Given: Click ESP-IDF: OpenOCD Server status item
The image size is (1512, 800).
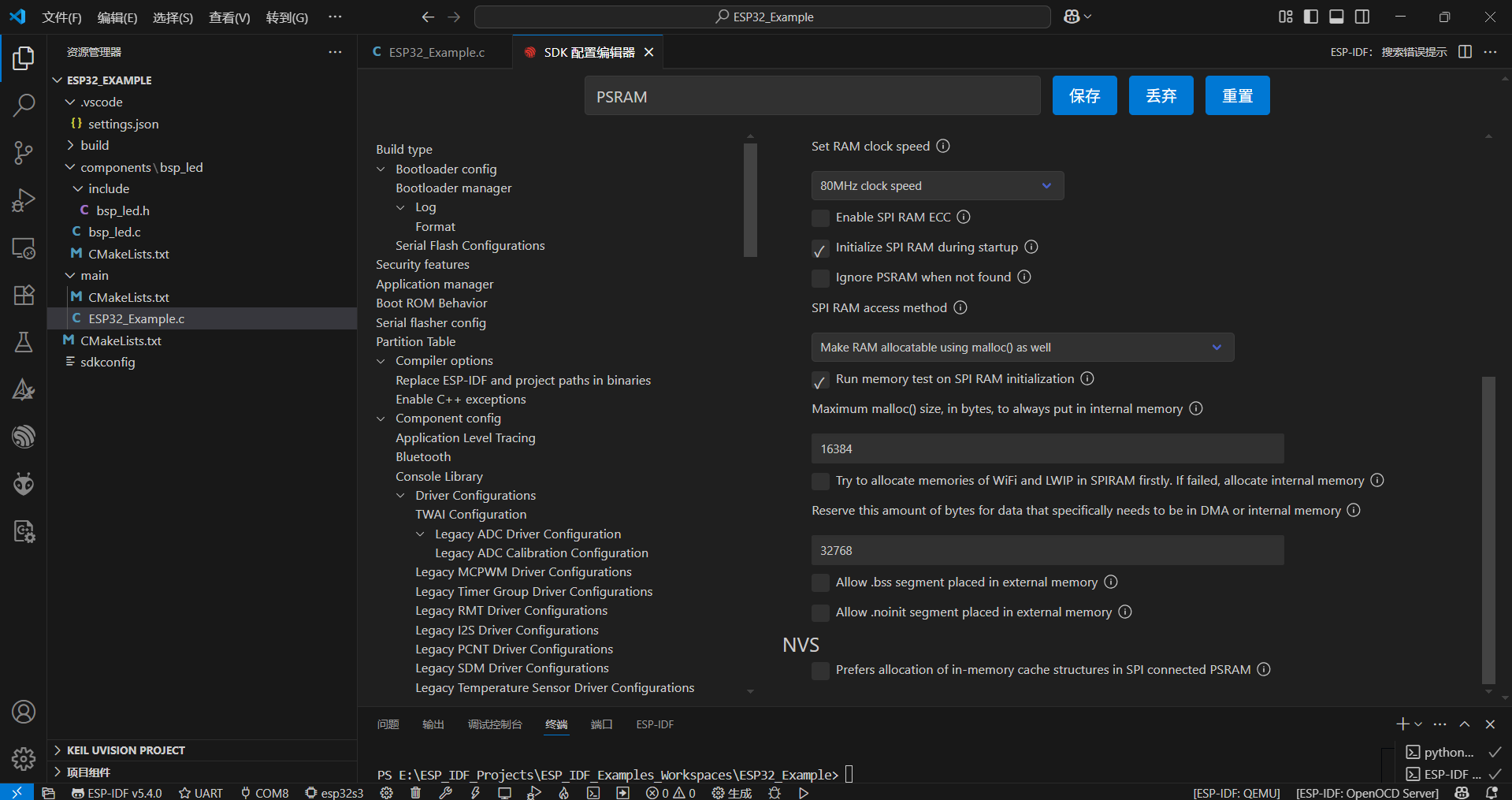Looking at the screenshot, I should (1367, 793).
